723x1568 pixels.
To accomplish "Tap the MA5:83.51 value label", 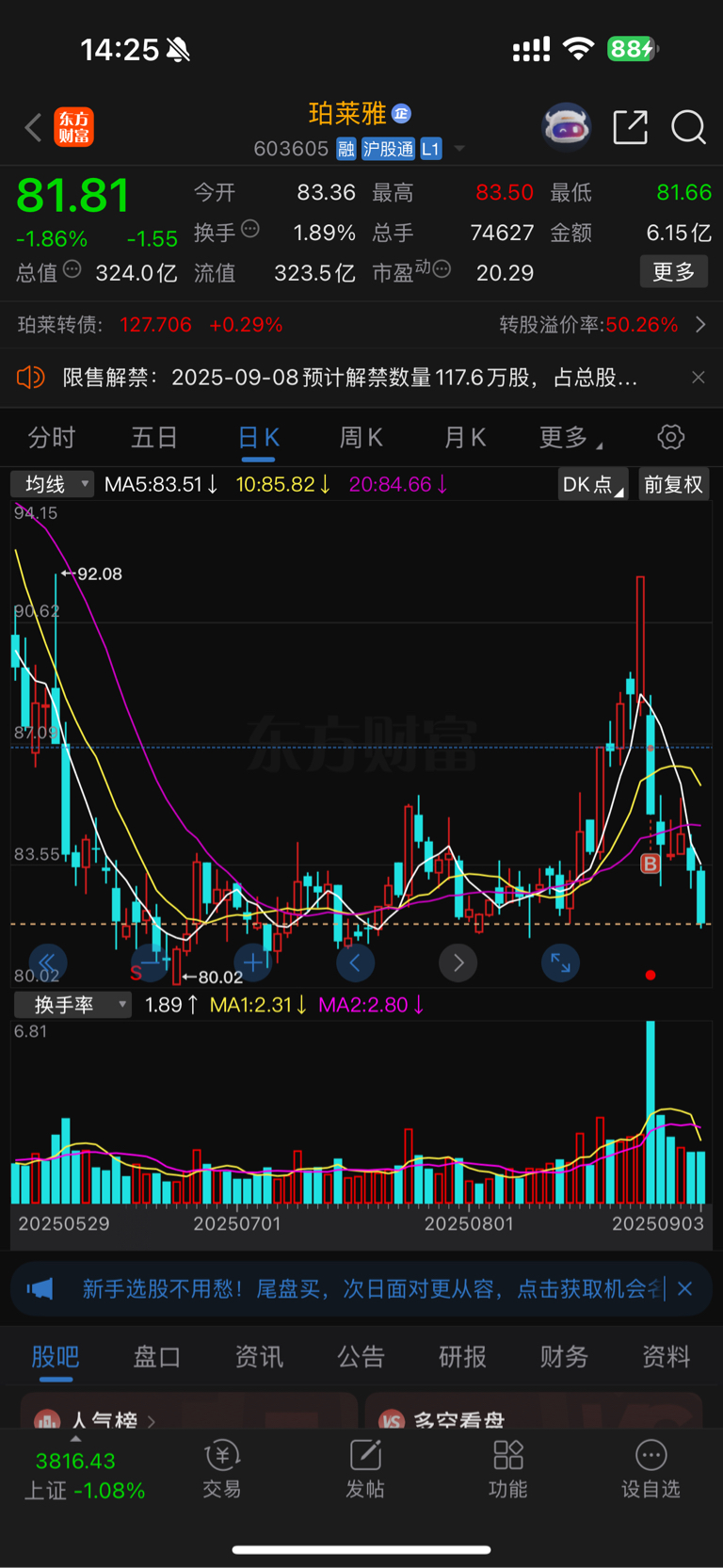I will click(x=161, y=484).
